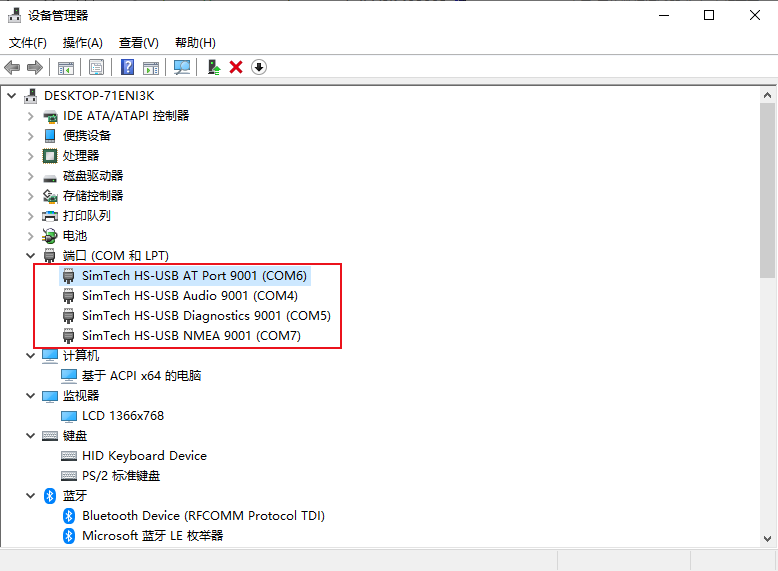This screenshot has width=778, height=571.
Task: Click the 便携设备 portable device icon
Action: [50, 136]
